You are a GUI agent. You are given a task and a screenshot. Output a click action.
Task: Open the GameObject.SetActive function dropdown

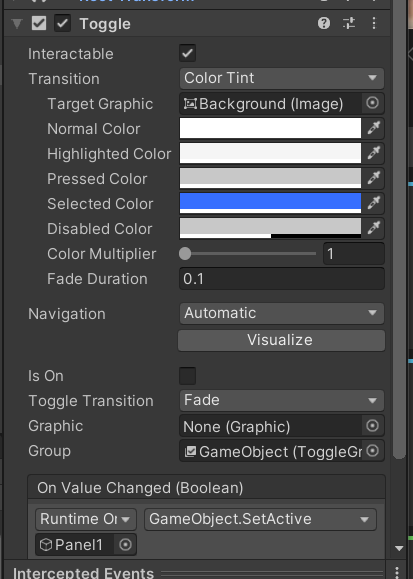click(260, 519)
